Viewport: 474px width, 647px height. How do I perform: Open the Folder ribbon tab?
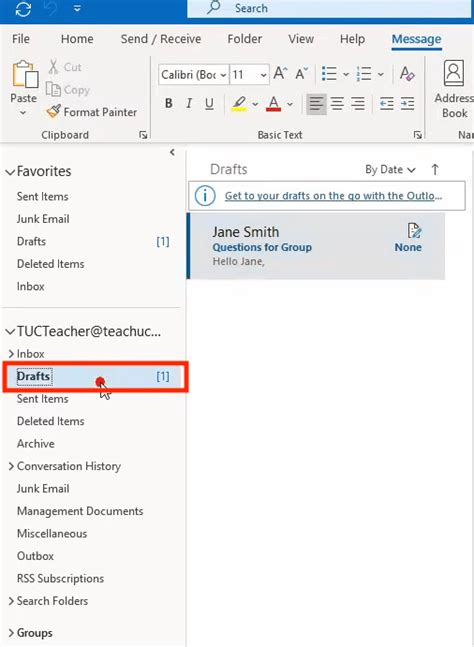[x=245, y=39]
